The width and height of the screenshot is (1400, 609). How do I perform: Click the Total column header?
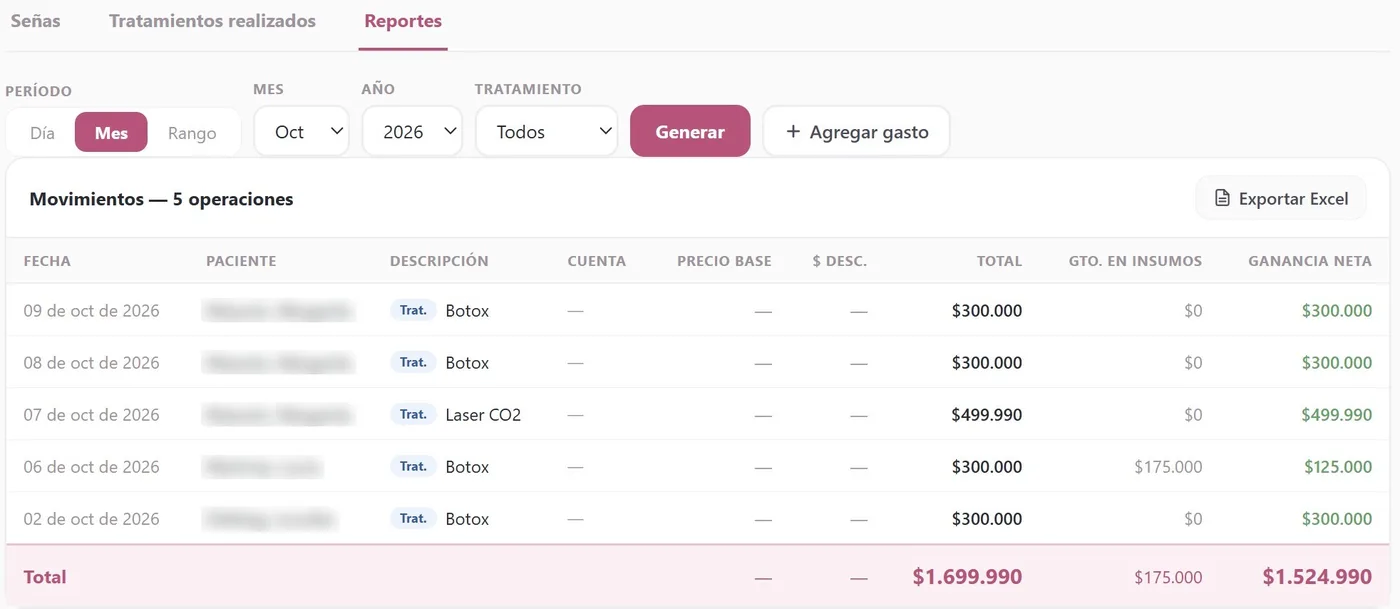pyautogui.click(x=999, y=261)
